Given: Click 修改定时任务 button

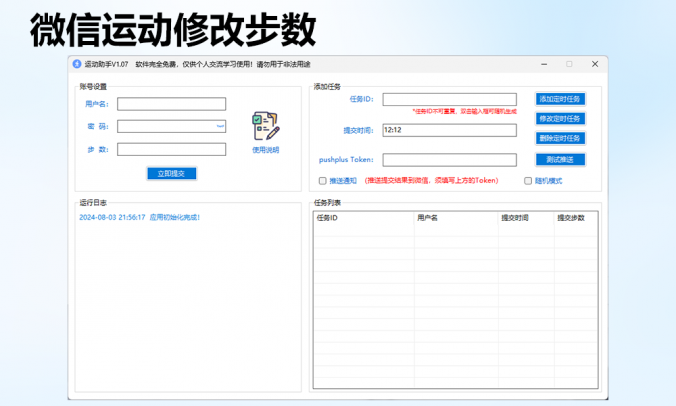Looking at the screenshot, I should [560, 119].
